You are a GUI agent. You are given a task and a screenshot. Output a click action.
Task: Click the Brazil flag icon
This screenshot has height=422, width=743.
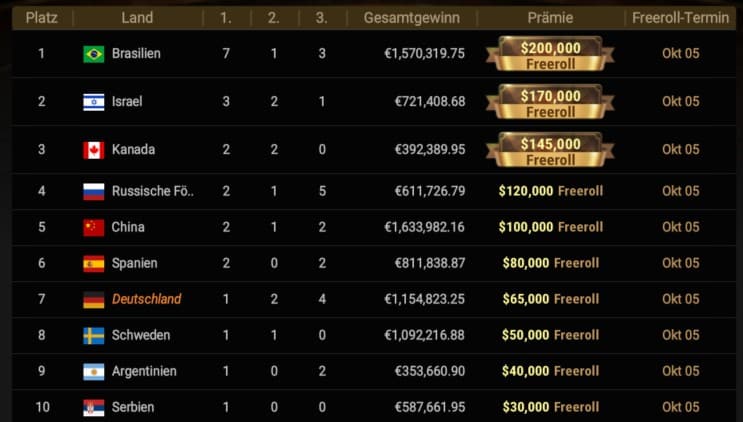pyautogui.click(x=94, y=54)
